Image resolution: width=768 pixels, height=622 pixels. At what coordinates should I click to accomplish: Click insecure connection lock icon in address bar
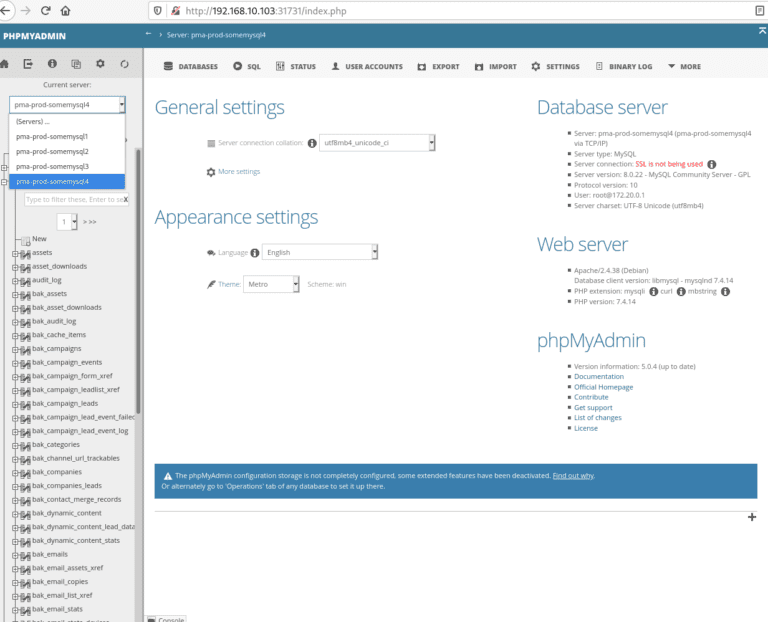[x=175, y=10]
